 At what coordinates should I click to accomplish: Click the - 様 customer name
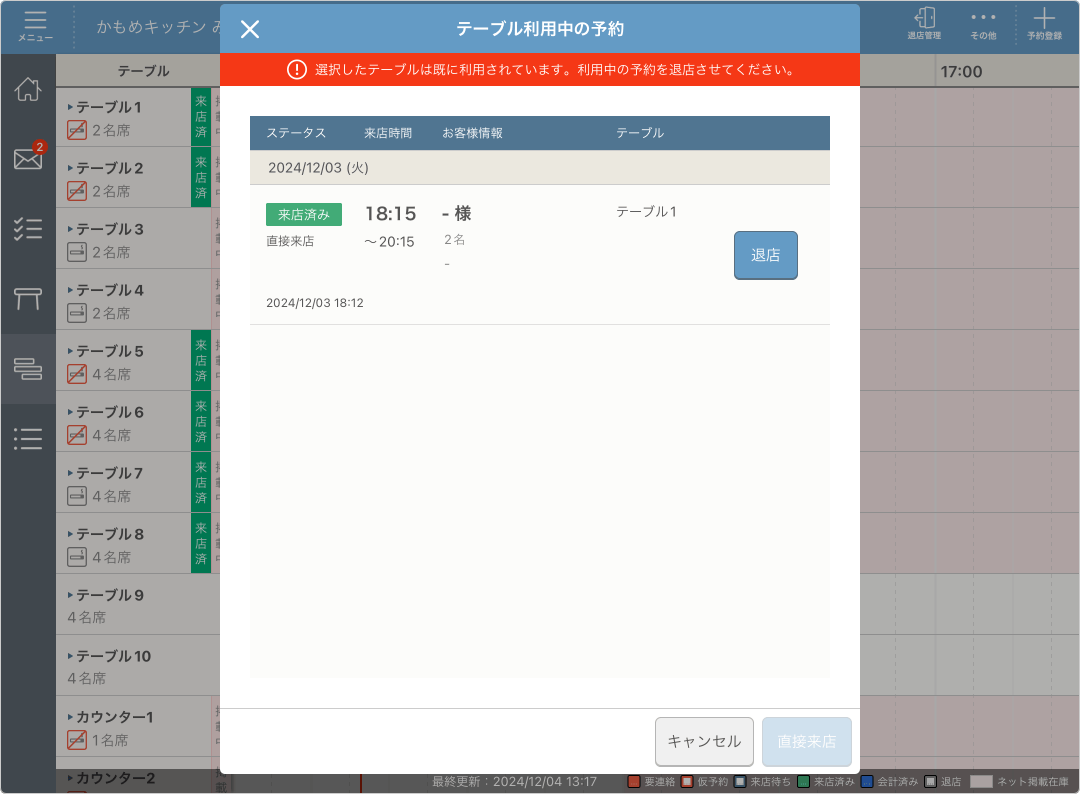click(457, 214)
